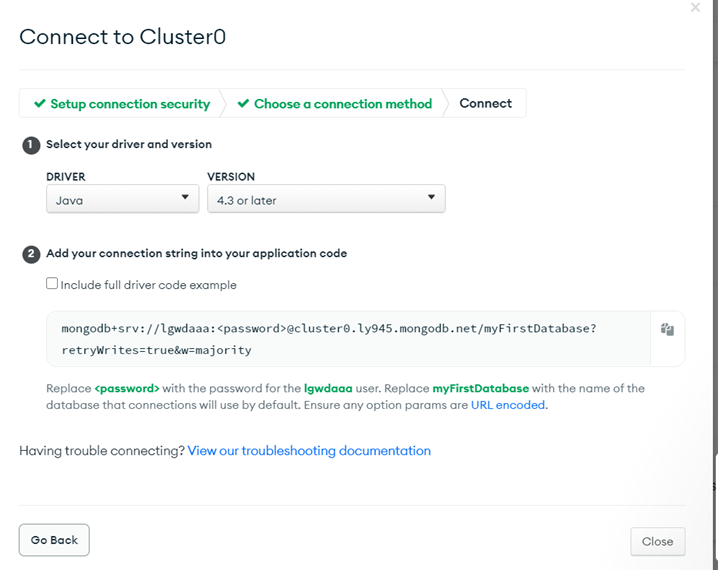718x570 pixels.
Task: Click the green myFirstDatabase text in instructions
Action: click(x=480, y=388)
